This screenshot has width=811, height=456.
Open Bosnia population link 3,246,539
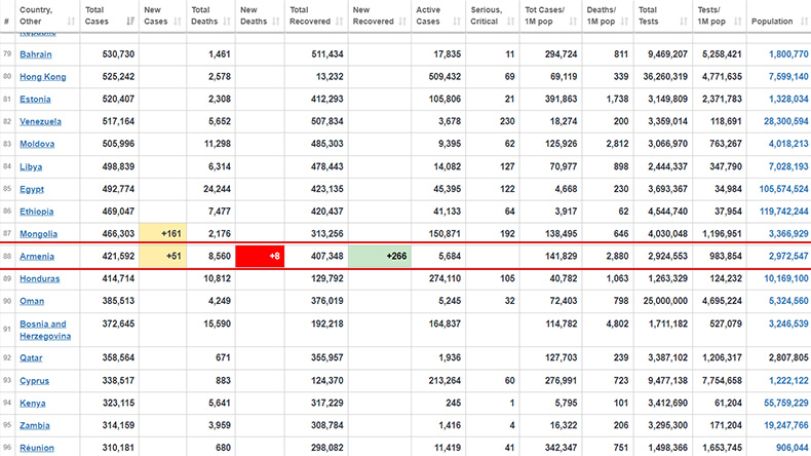(x=788, y=324)
